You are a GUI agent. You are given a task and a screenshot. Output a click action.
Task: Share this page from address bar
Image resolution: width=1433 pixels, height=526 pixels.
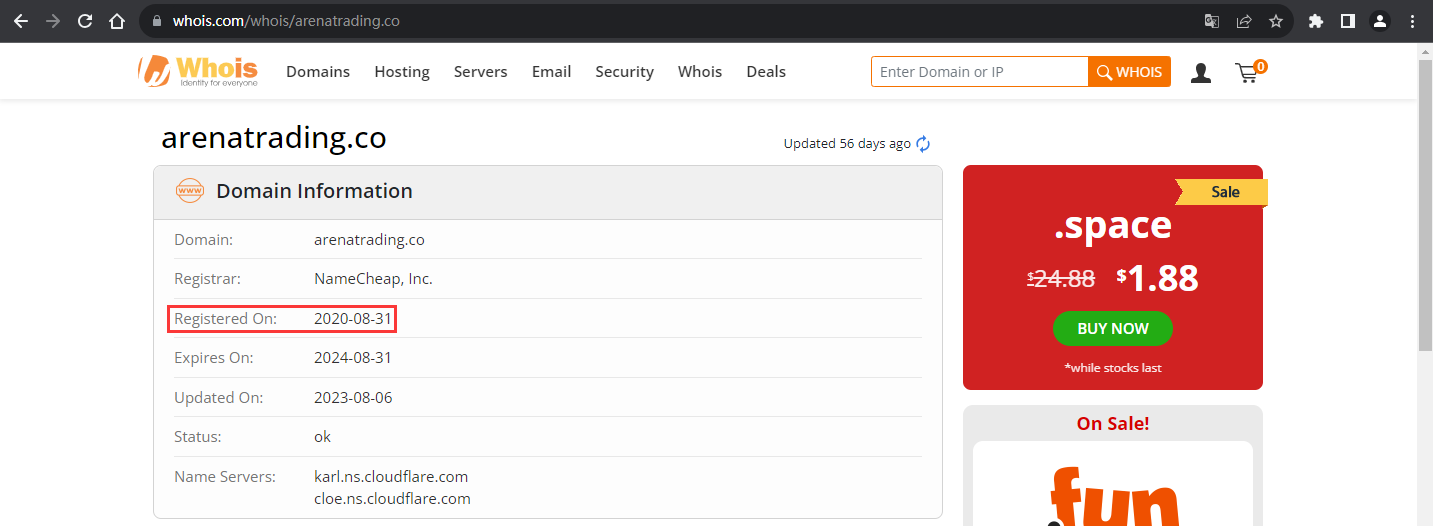(x=1243, y=21)
